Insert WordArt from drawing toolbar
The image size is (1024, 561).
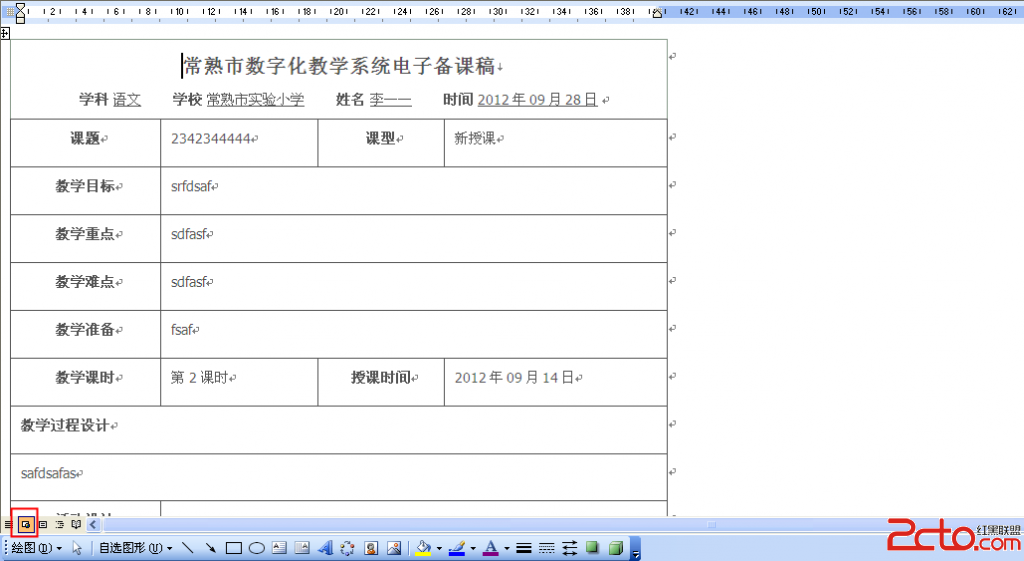point(325,548)
